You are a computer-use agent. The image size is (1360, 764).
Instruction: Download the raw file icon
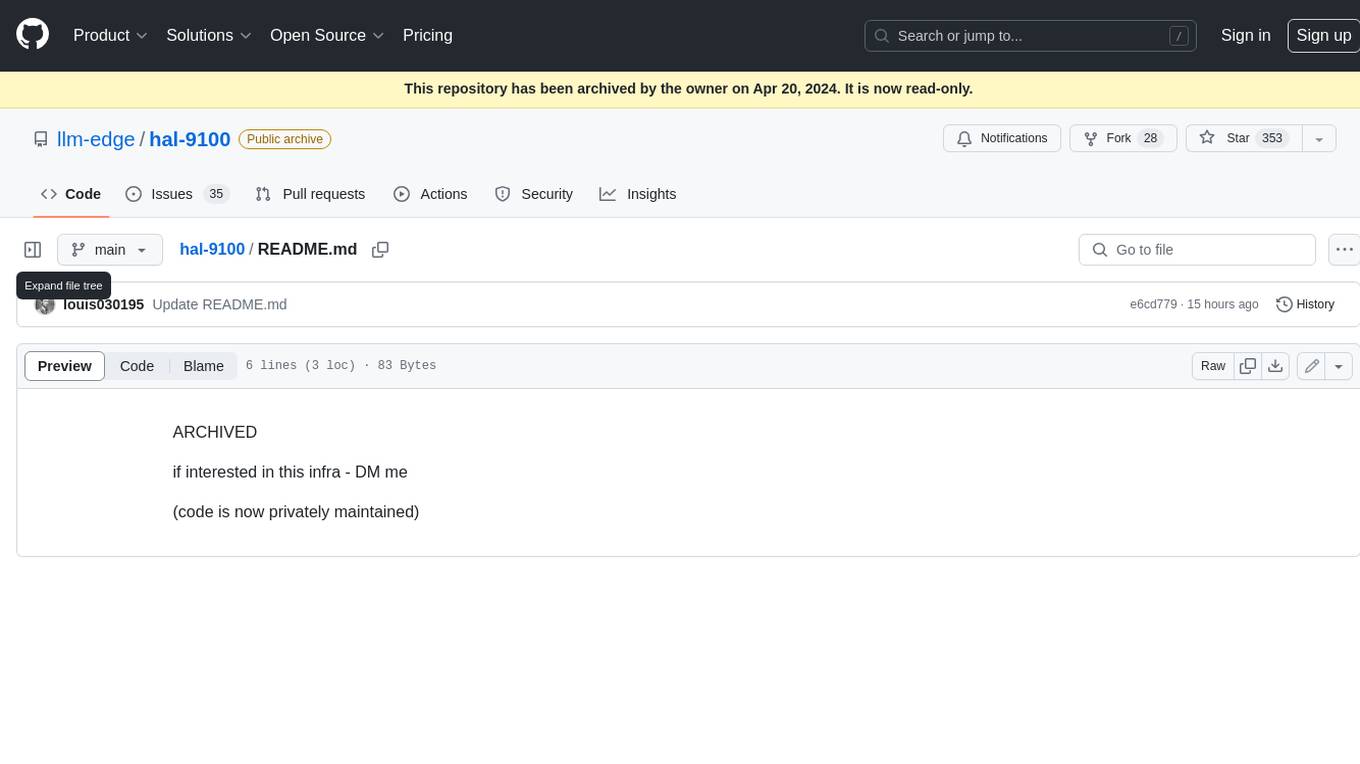point(1275,366)
